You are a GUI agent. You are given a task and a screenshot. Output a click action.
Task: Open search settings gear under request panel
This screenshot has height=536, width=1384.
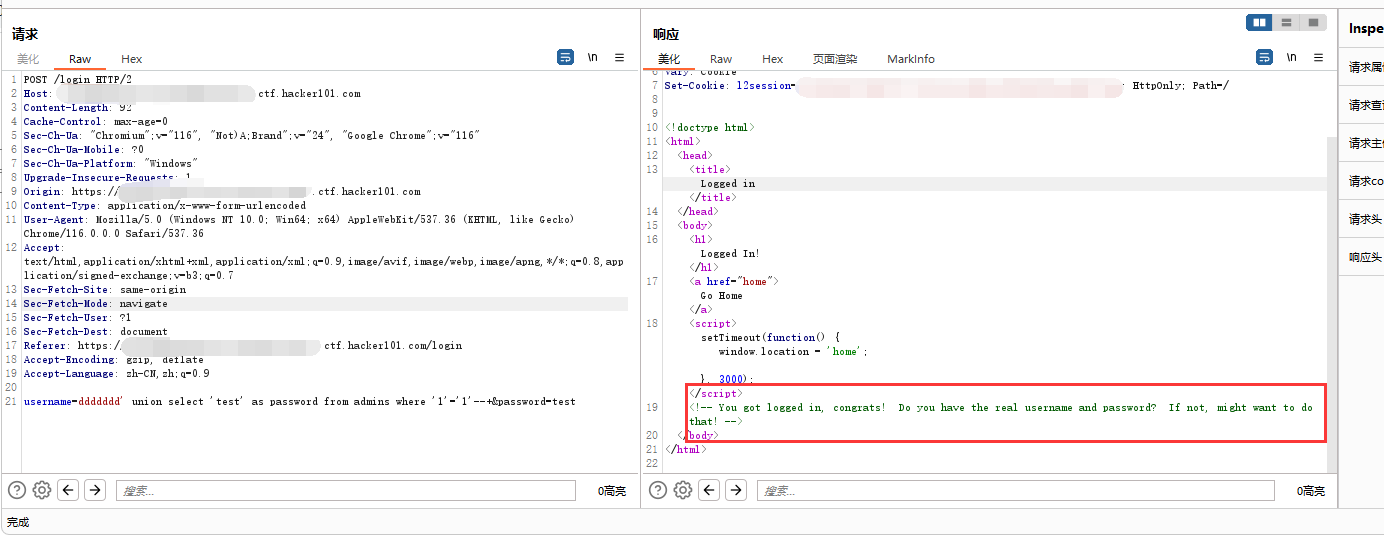click(x=42, y=490)
